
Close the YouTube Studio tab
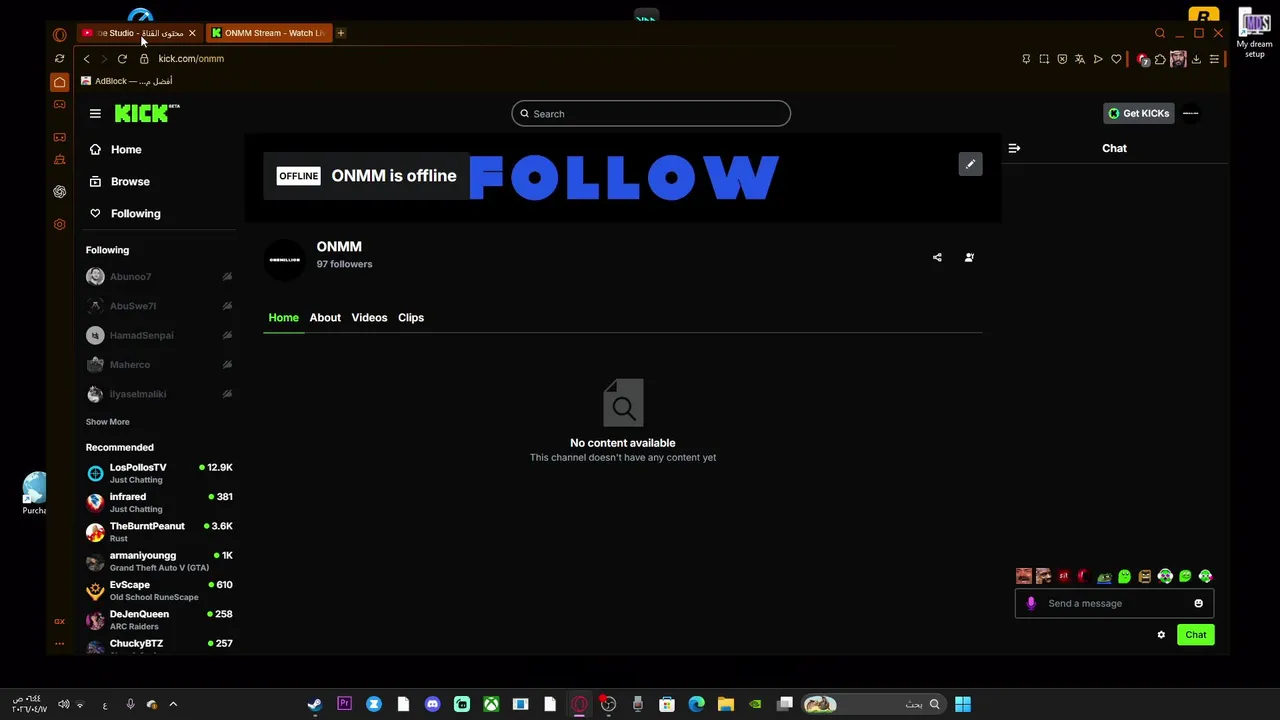coord(192,33)
